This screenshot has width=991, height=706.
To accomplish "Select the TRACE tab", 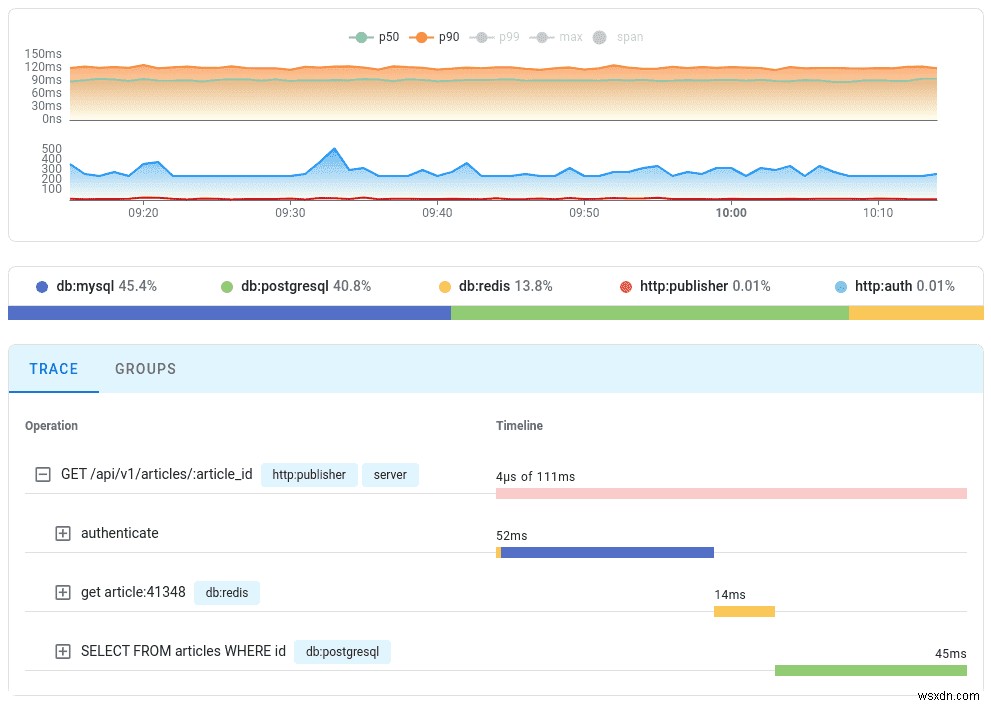I will 53,369.
